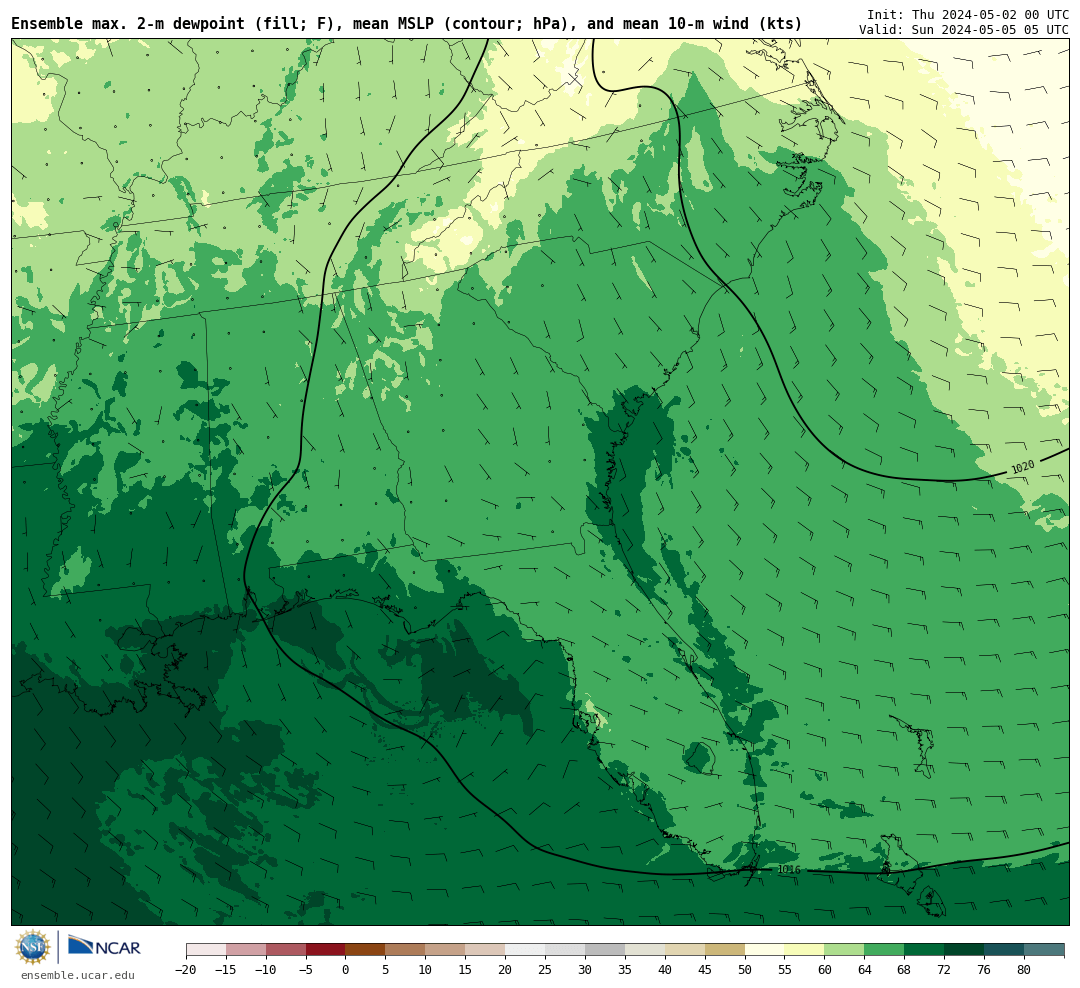Click the 0 colorbar tick label
Screen dimensions: 1080x988
coord(346,970)
